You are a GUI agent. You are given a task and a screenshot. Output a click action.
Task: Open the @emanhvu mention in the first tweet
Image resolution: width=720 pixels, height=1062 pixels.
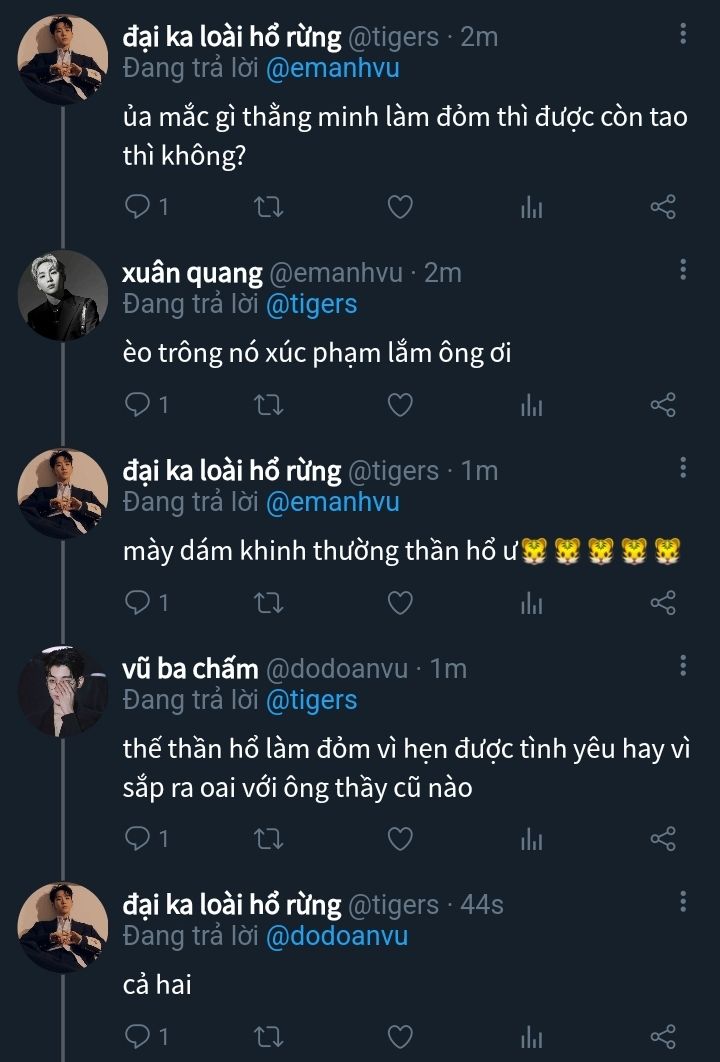[x=333, y=69]
